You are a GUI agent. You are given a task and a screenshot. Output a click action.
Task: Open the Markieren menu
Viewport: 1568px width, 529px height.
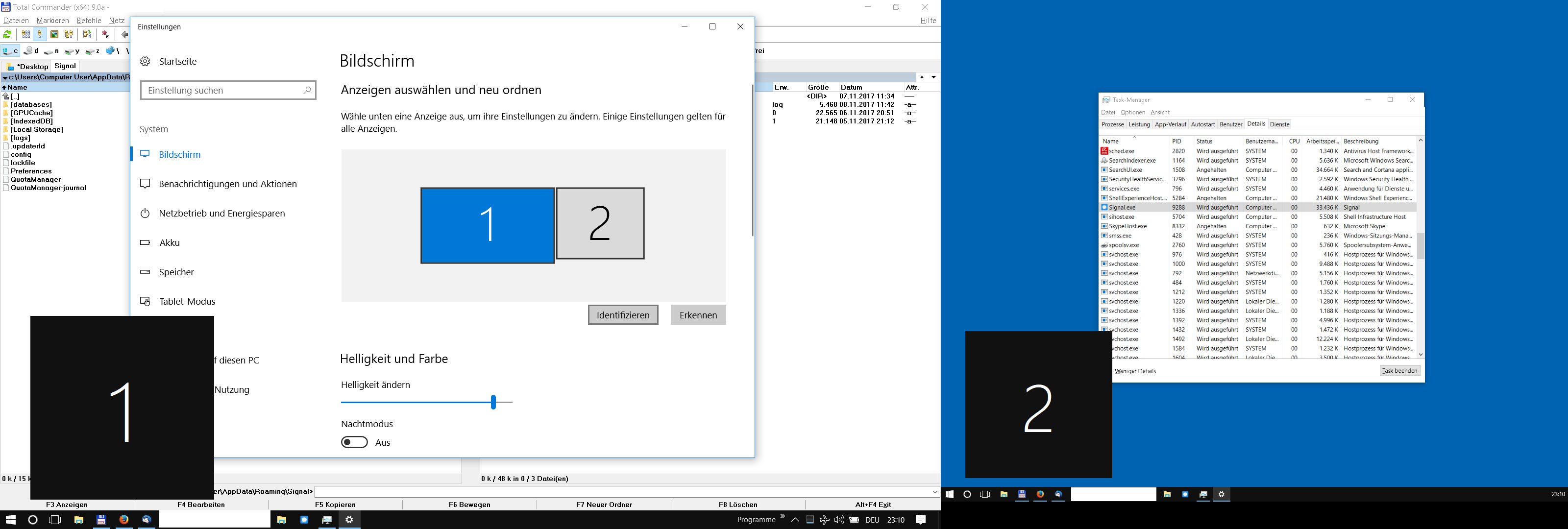tap(52, 21)
